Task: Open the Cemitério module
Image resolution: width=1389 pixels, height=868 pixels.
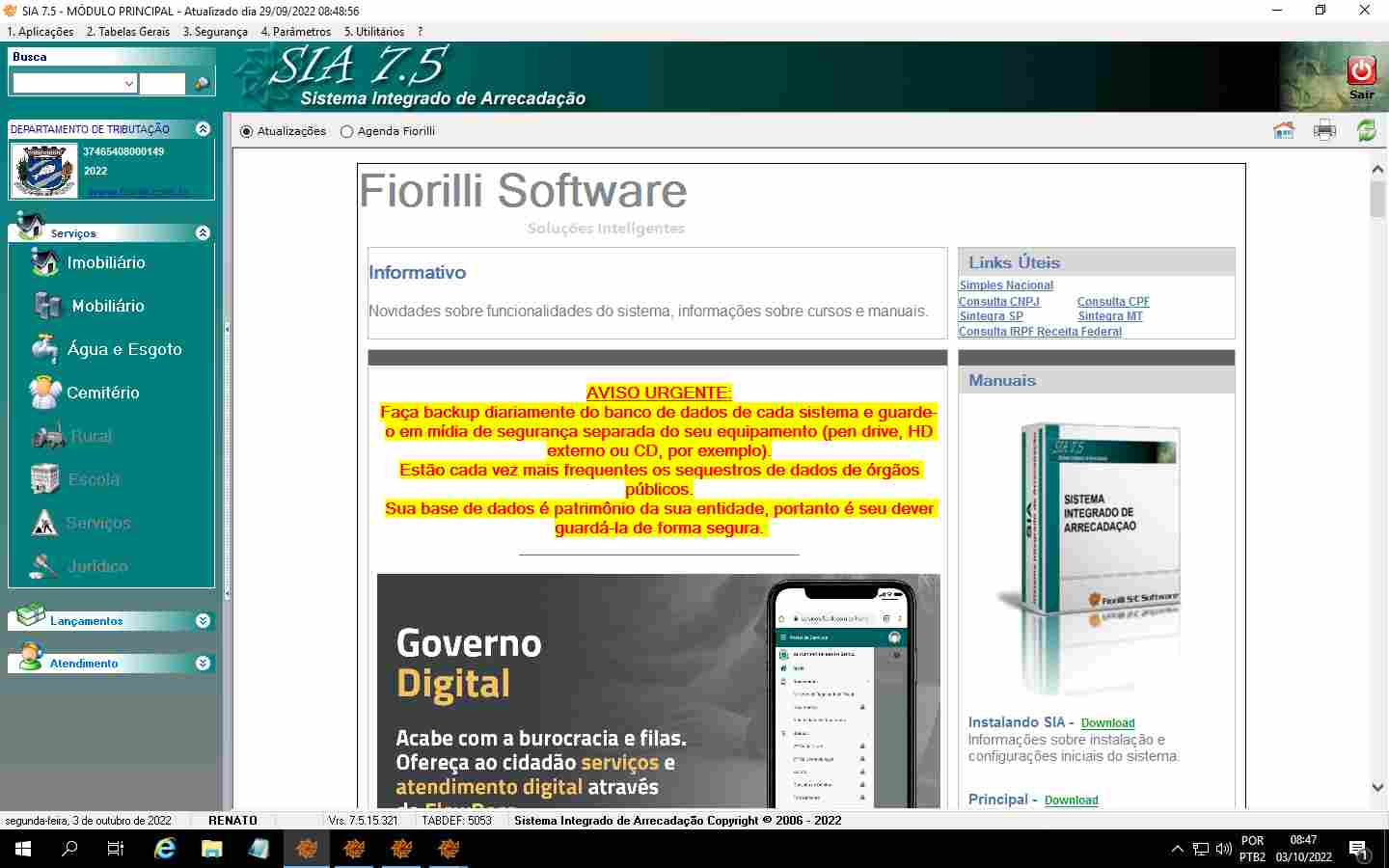Action: click(x=102, y=393)
